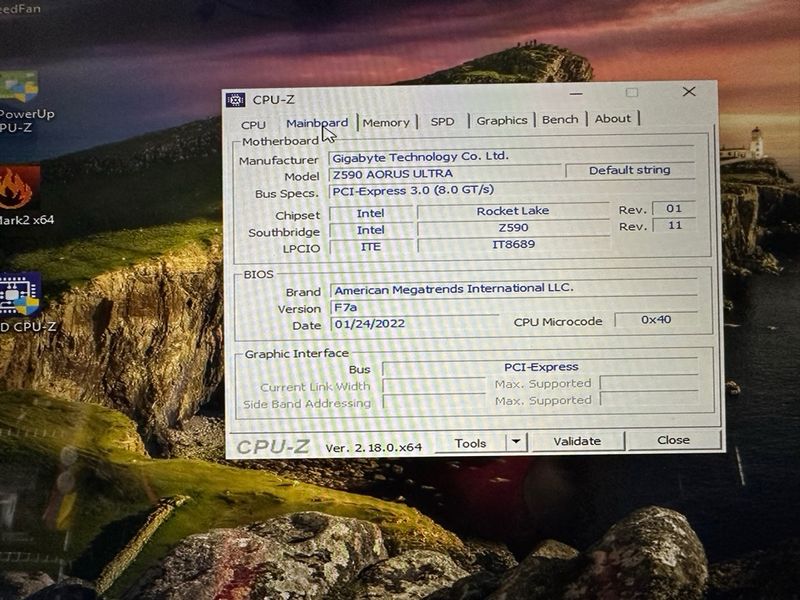
Task: Click the BIOS version F7a field
Action: (x=414, y=307)
